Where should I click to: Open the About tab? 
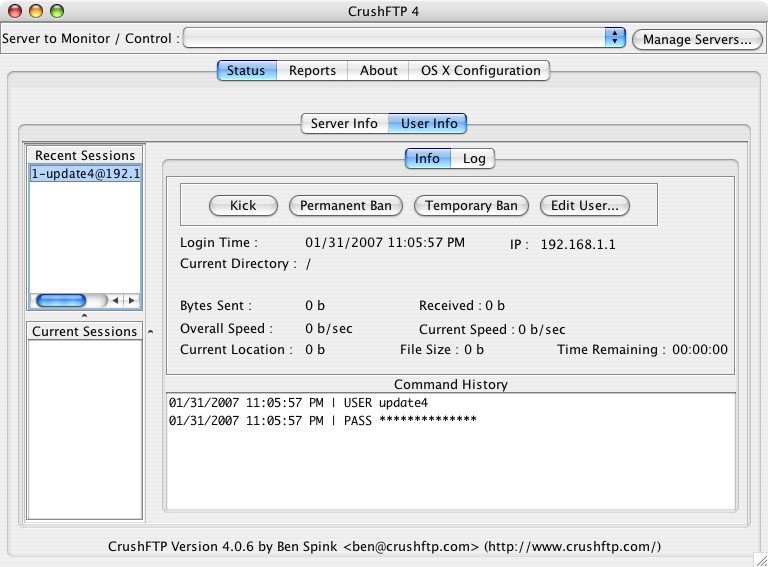[x=378, y=70]
